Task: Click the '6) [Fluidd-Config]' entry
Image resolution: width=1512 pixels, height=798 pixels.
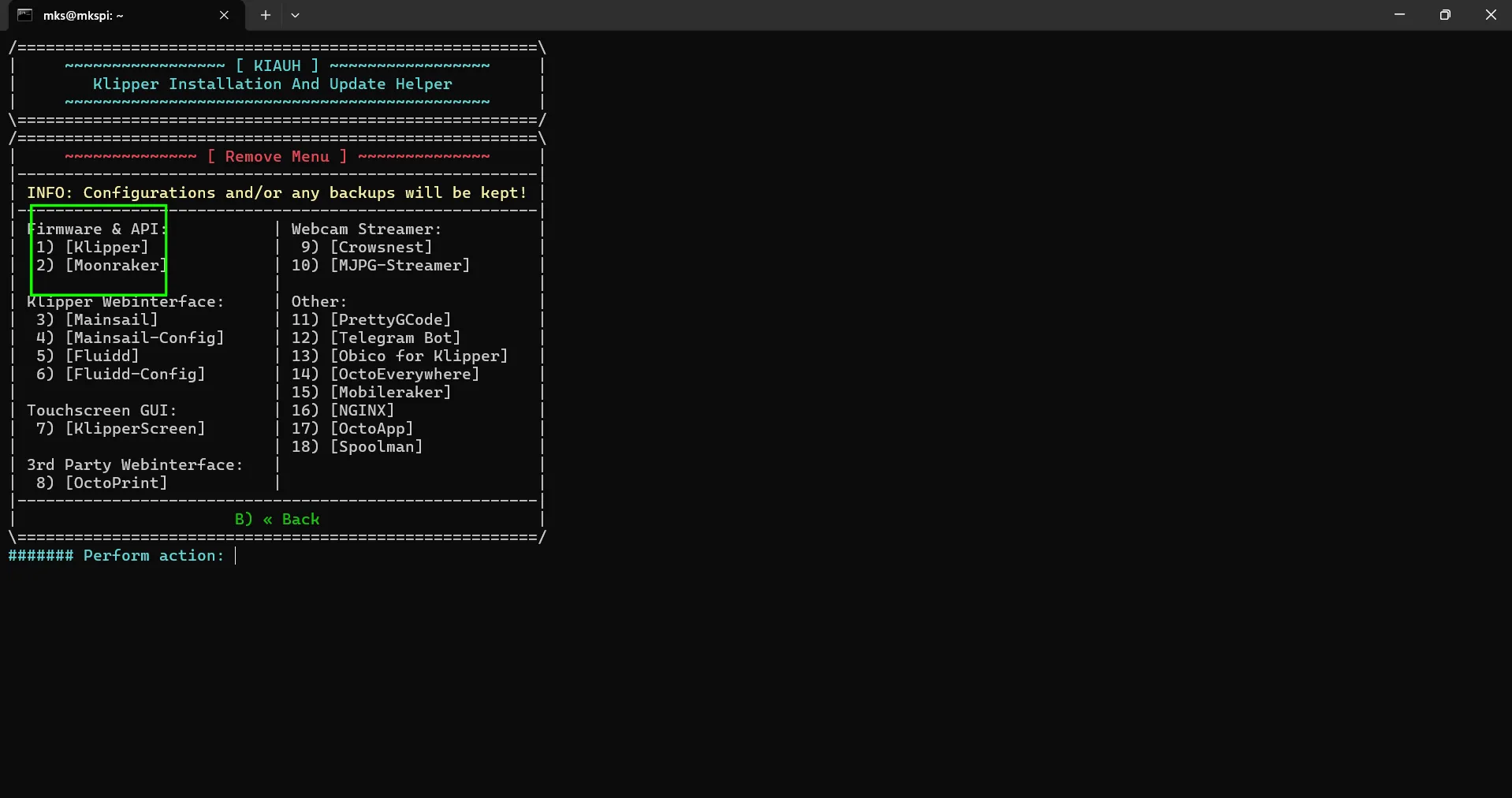Action: click(x=121, y=375)
